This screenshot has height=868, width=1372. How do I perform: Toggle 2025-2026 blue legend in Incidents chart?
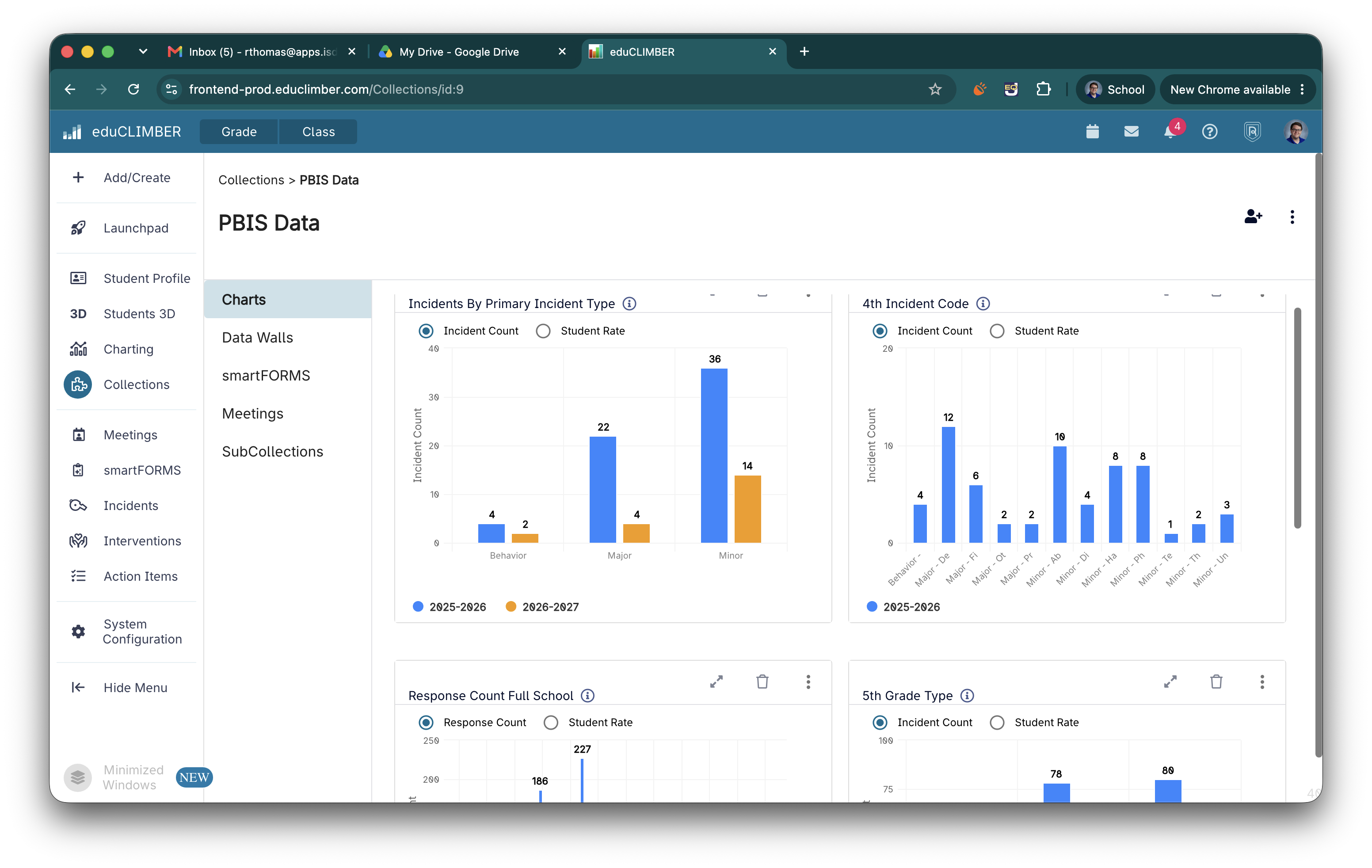418,606
